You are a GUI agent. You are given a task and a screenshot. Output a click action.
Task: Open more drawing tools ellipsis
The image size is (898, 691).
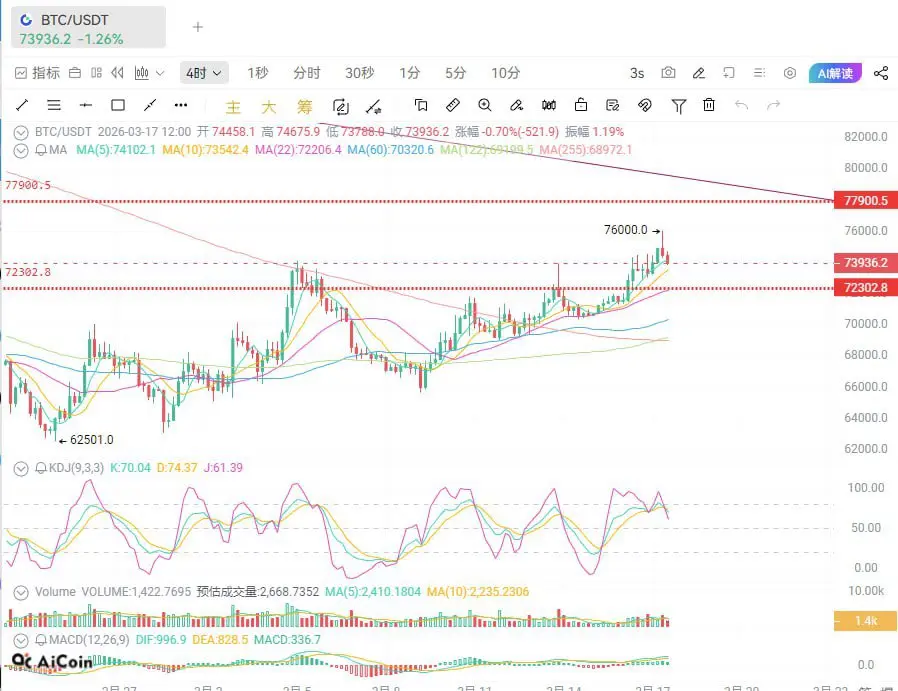(x=181, y=105)
